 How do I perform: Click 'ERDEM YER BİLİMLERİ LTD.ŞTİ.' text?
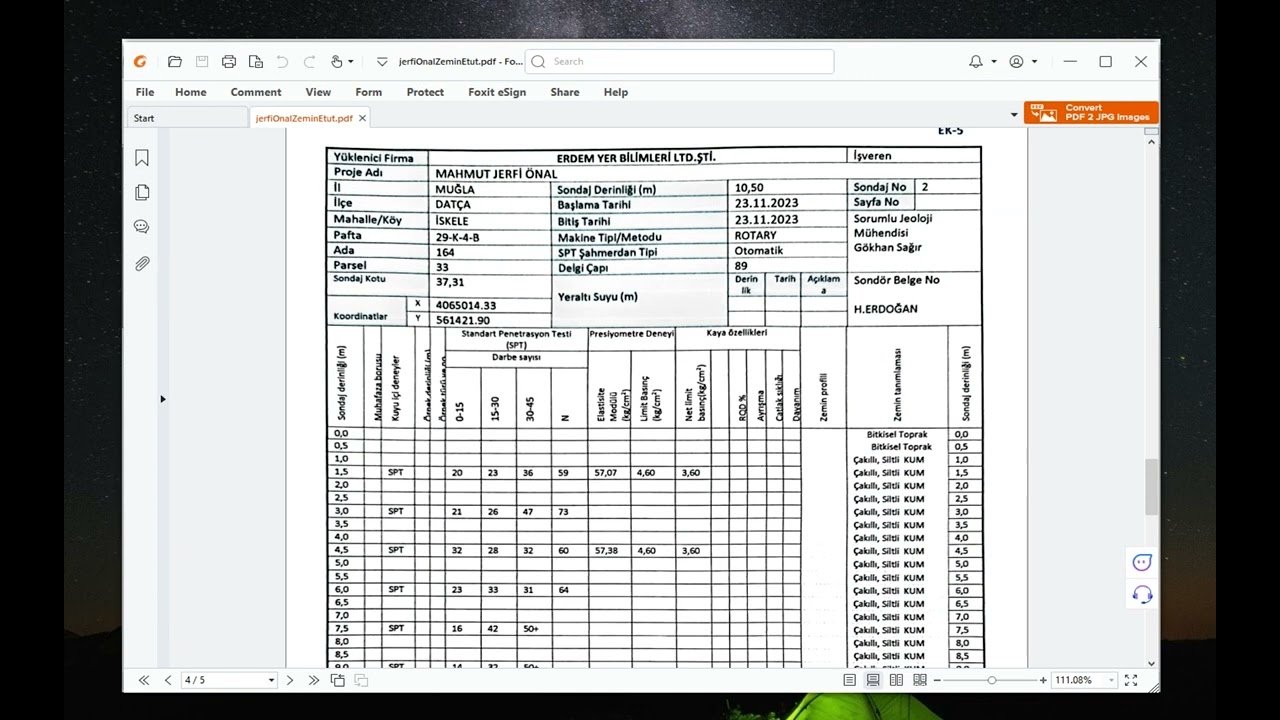click(636, 157)
